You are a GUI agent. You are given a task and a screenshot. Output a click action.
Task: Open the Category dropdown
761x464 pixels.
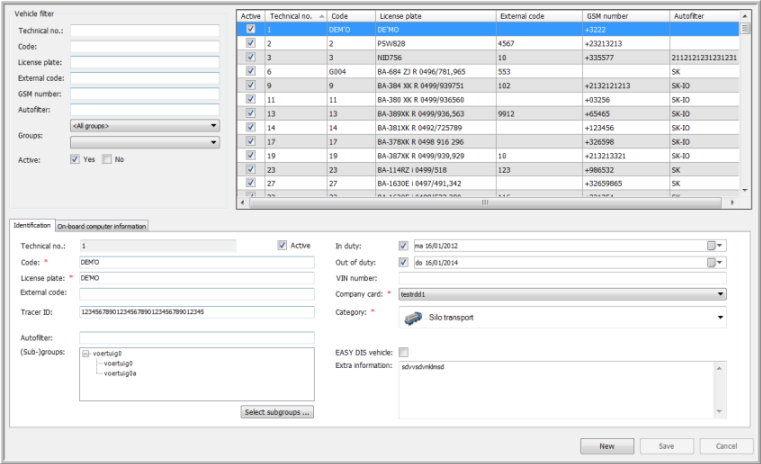(x=720, y=318)
